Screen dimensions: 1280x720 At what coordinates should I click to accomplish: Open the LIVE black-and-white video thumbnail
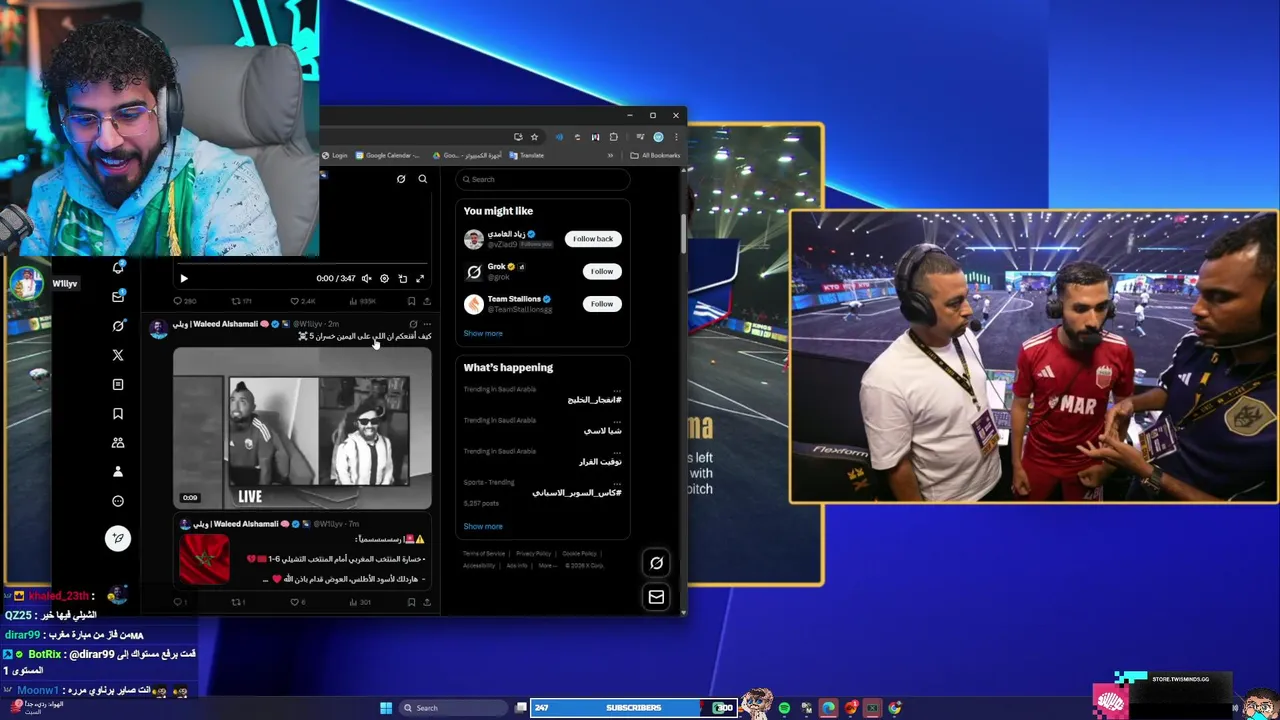point(302,427)
